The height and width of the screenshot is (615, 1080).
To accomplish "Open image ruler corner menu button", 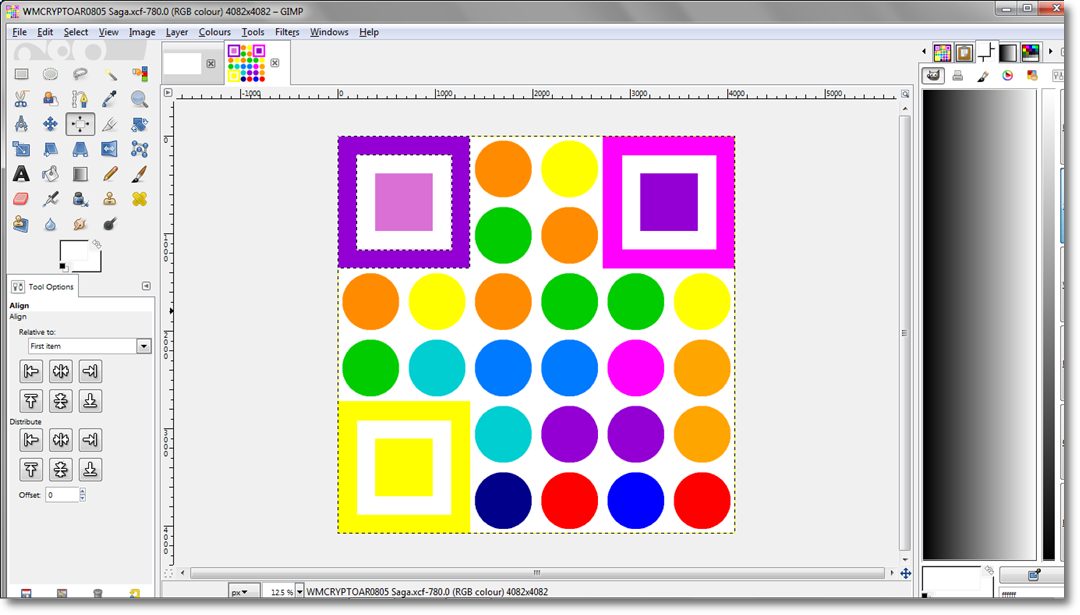I will (167, 92).
